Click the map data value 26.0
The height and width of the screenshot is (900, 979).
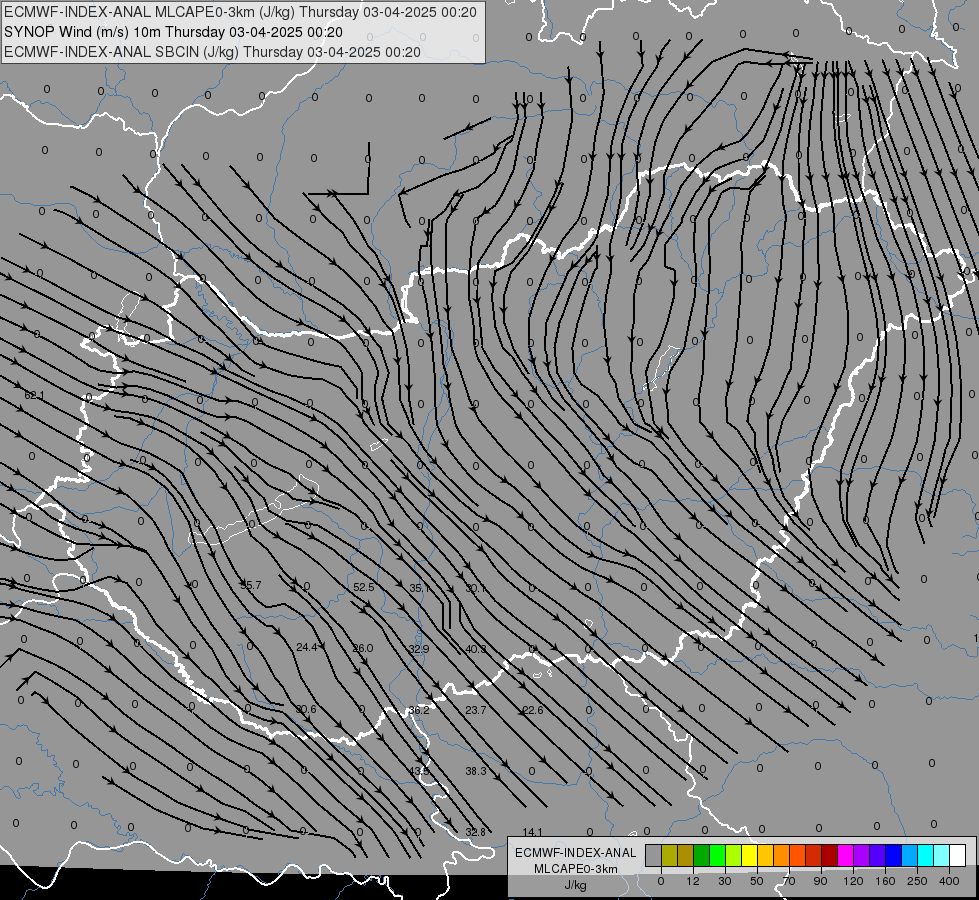coord(363,648)
